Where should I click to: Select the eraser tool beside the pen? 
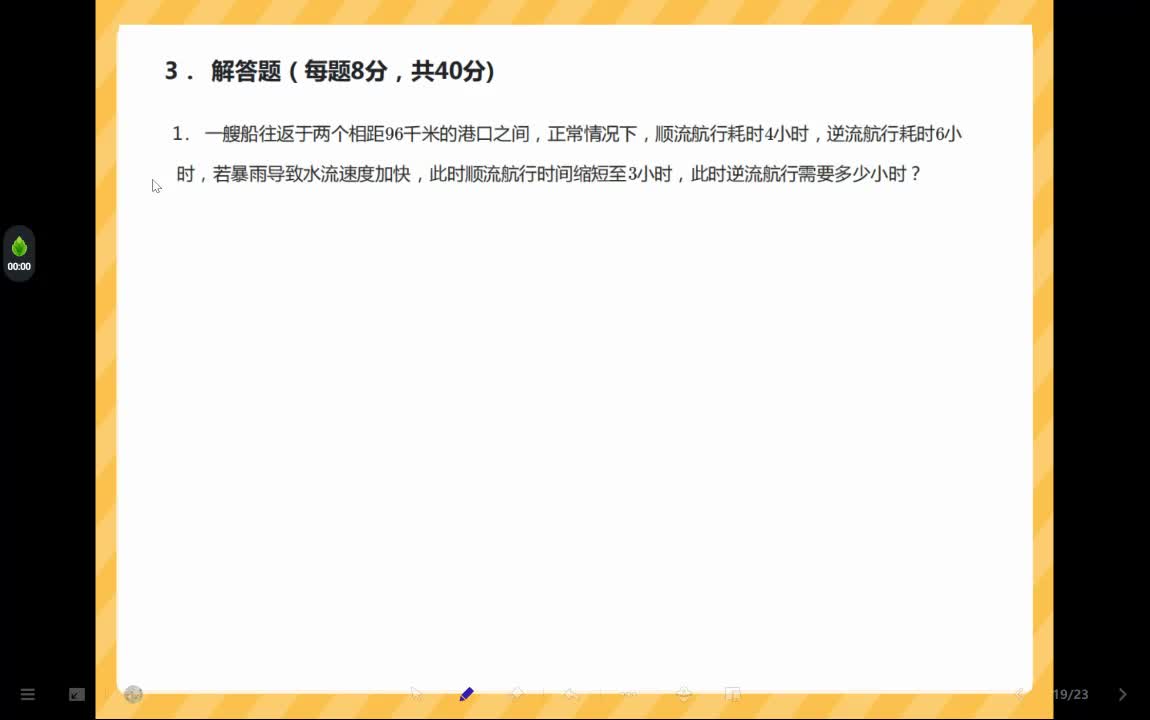517,694
